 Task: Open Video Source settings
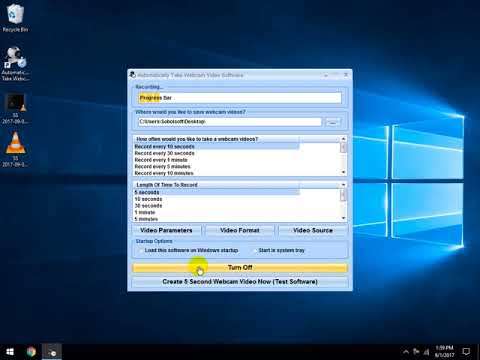pyautogui.click(x=313, y=230)
